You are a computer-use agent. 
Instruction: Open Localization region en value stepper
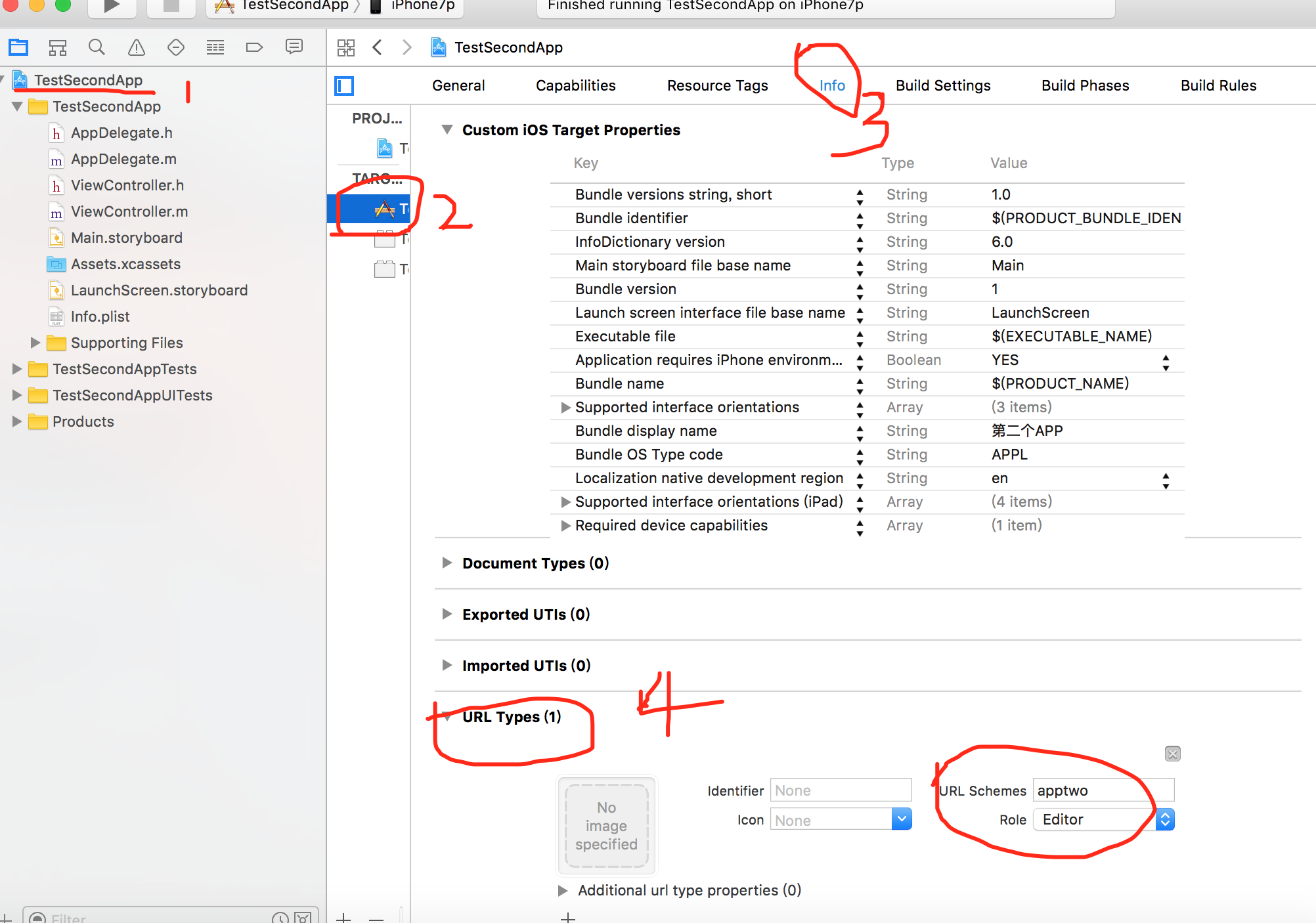(1166, 481)
